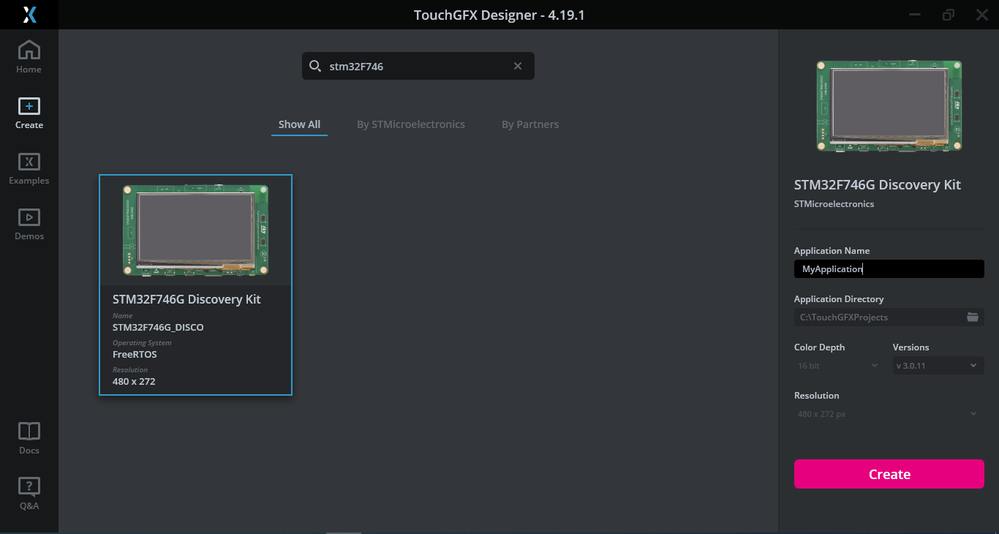Switch to By Partners tab
This screenshot has height=534, width=999.
pos(530,124)
